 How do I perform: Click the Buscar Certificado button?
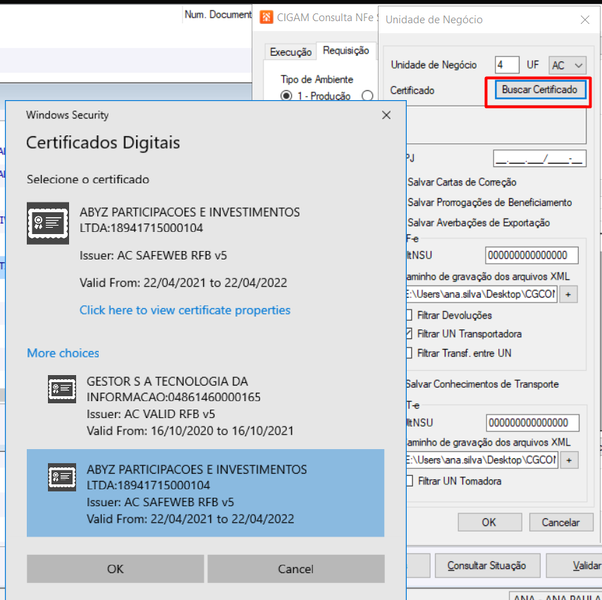click(539, 90)
